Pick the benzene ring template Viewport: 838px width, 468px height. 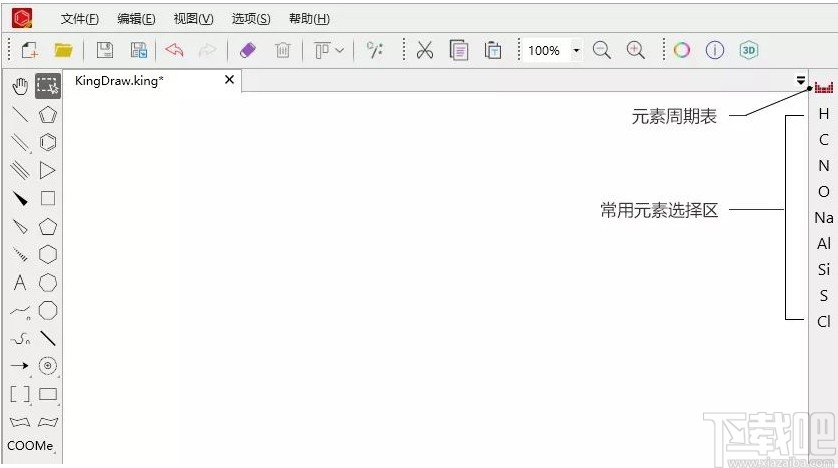pyautogui.click(x=48, y=142)
